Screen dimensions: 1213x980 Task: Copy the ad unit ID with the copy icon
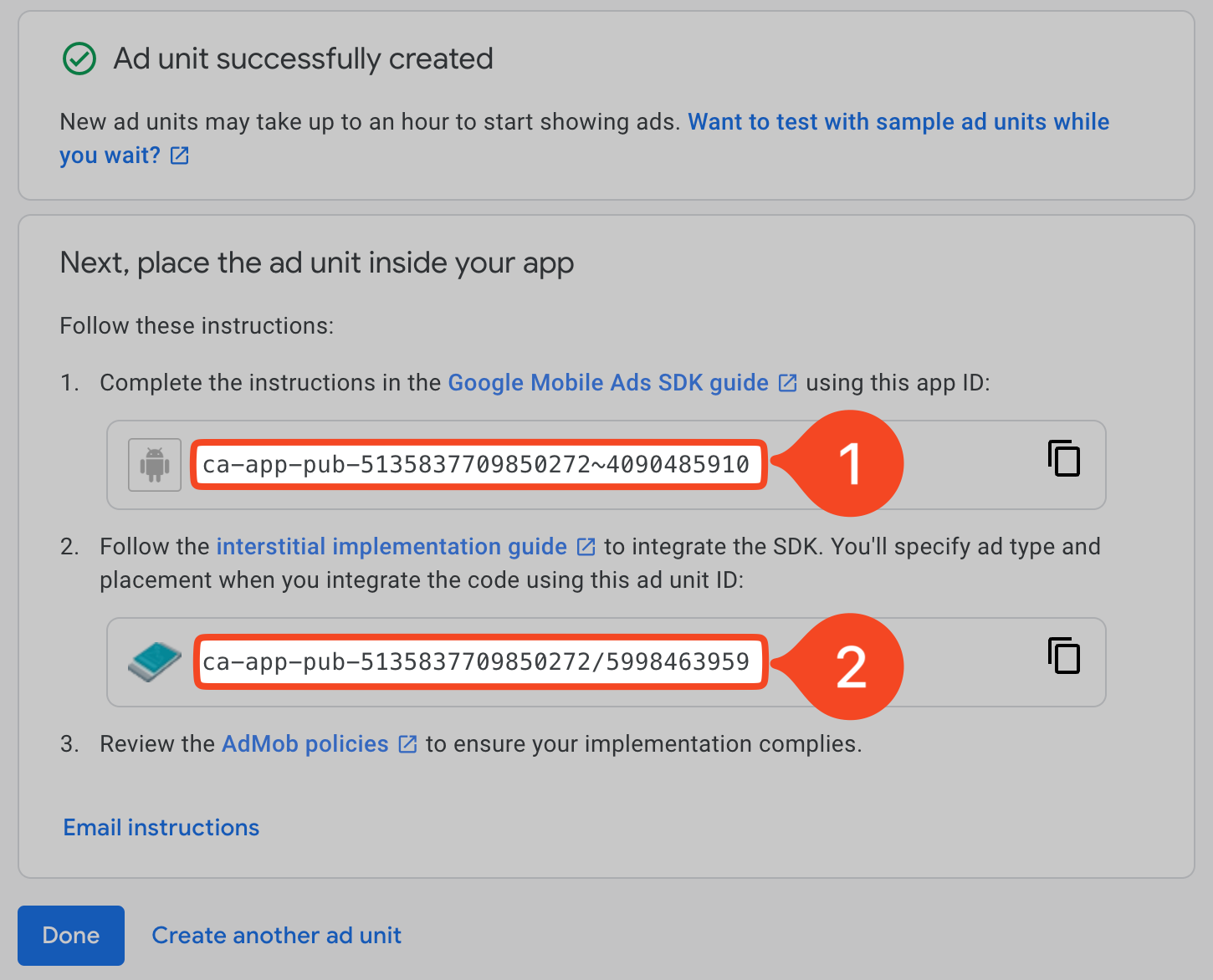(1064, 656)
